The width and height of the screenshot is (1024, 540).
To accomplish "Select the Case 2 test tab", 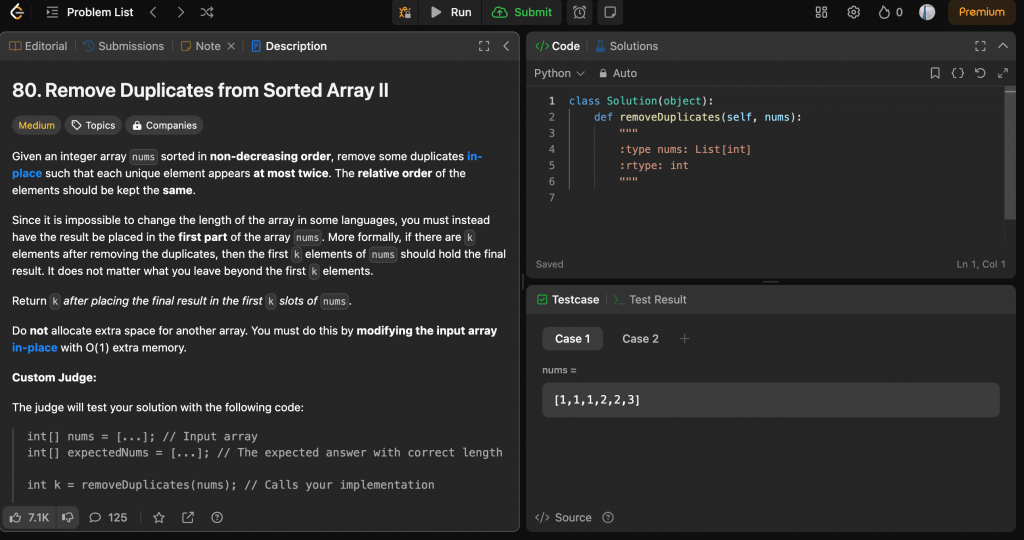I will pyautogui.click(x=640, y=338).
